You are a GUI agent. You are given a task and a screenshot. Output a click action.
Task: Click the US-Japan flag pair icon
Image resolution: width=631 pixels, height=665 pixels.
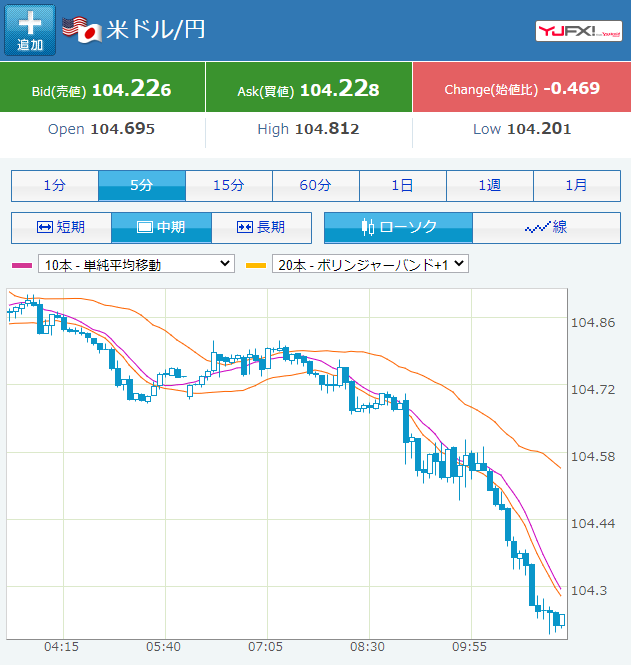click(82, 30)
